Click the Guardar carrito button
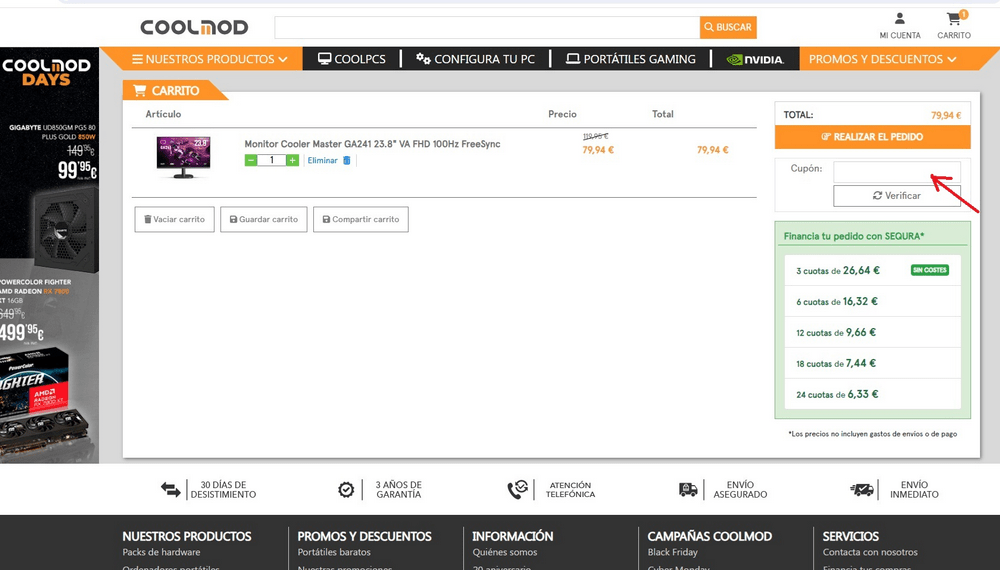This screenshot has width=1000, height=570. 263,219
